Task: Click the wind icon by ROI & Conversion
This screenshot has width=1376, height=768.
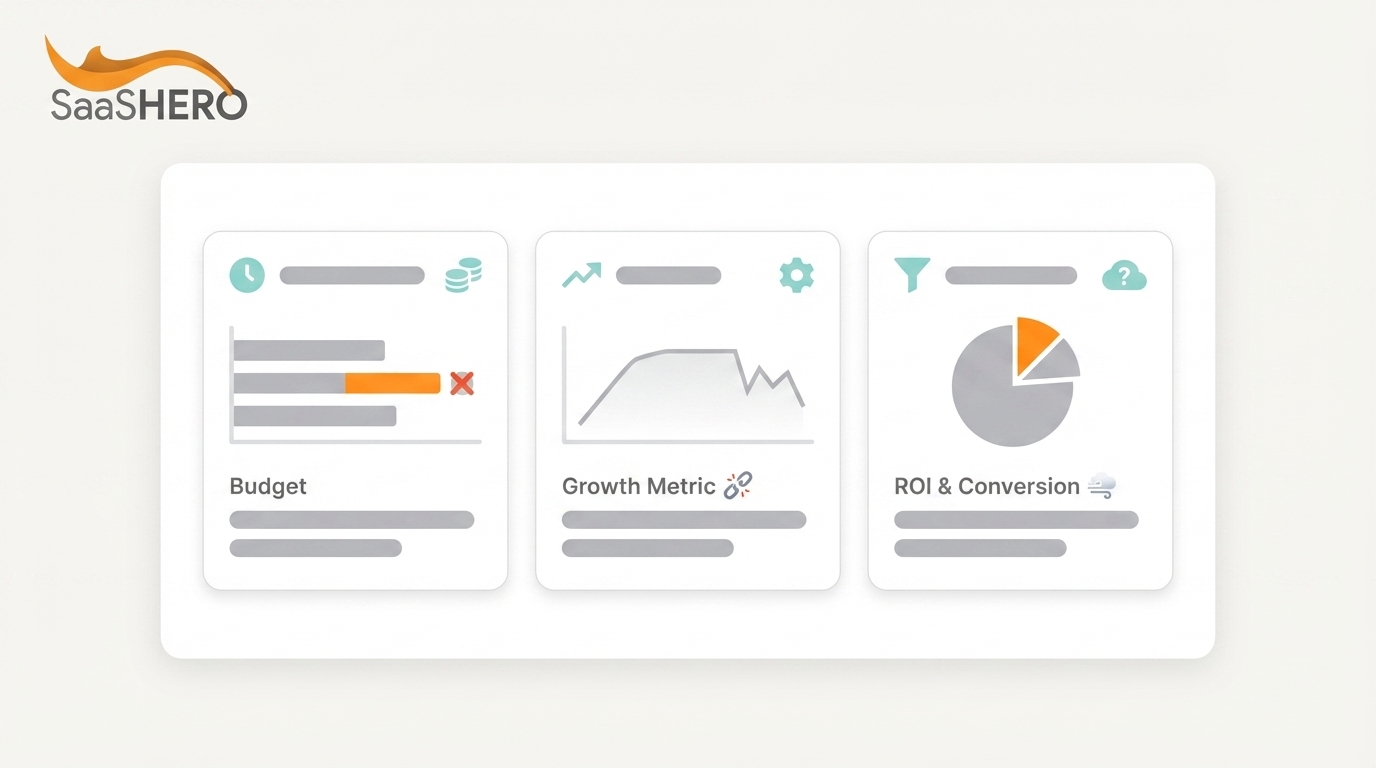Action: (1101, 486)
